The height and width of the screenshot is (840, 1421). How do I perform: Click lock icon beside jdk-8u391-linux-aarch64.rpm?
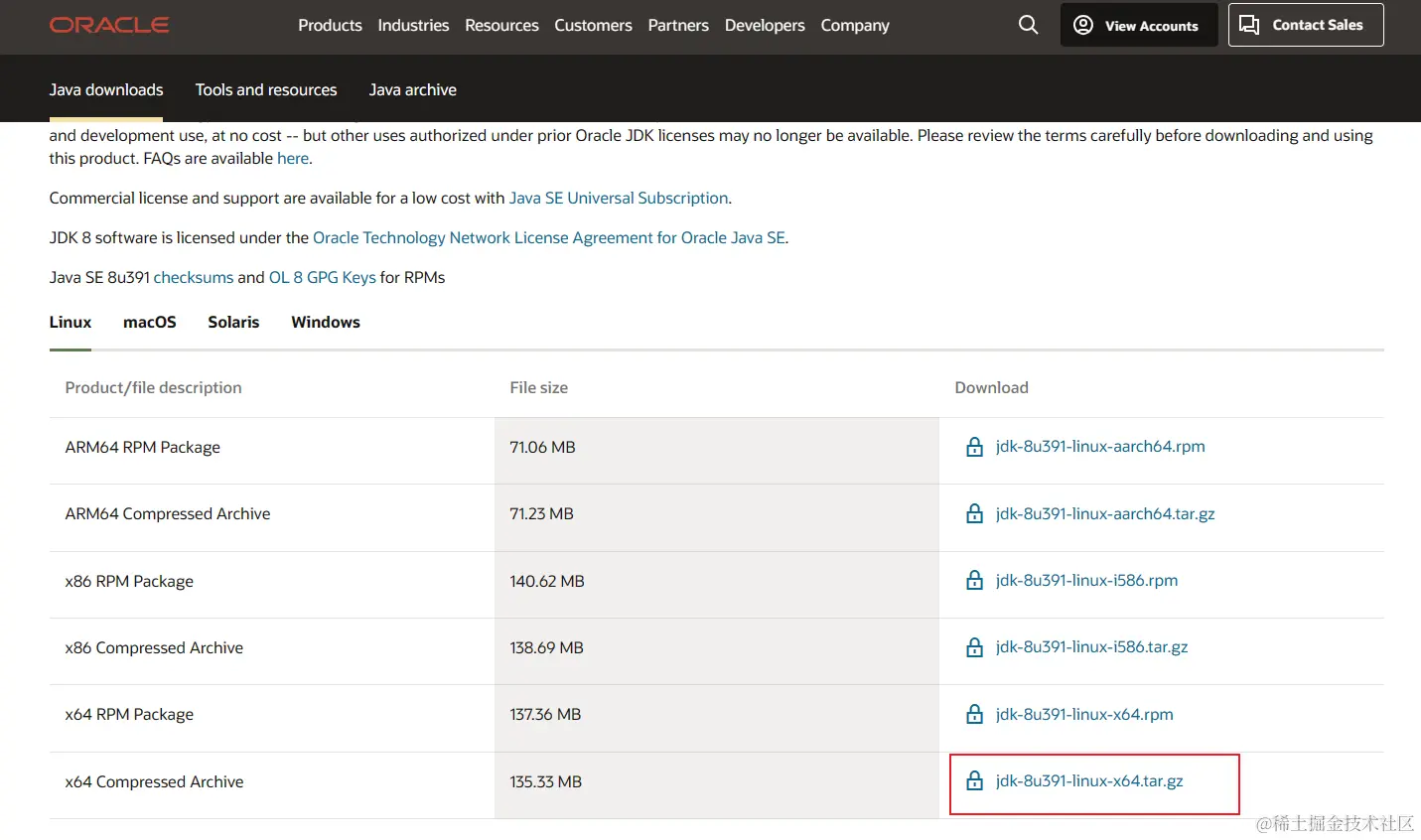point(974,447)
